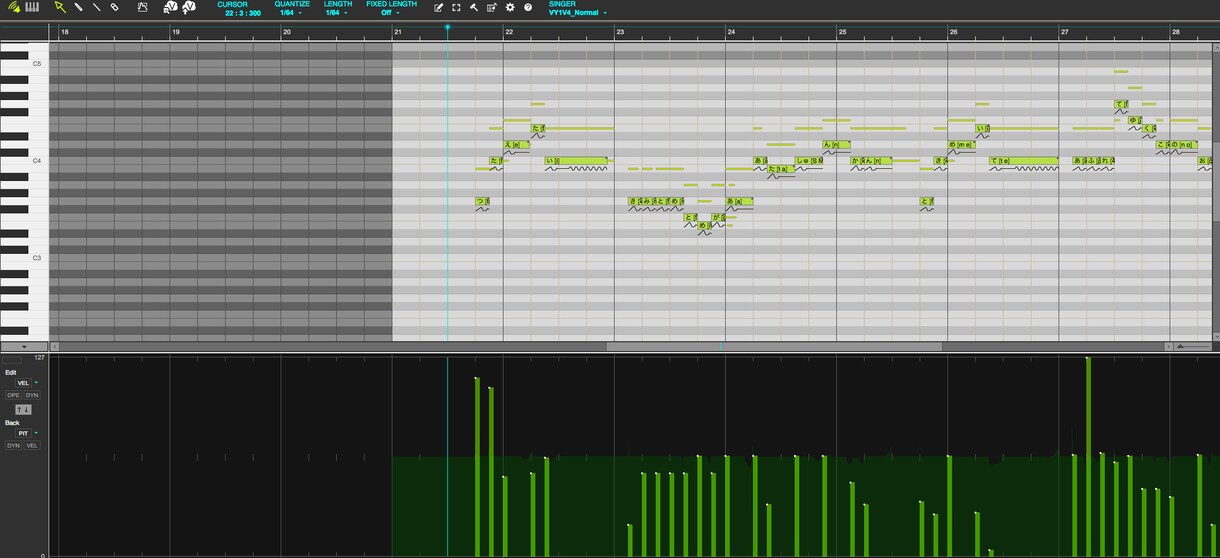Viewport: 1220px width, 558px height.
Task: Expand the dropdown below the piano keys
Action: coord(24,346)
